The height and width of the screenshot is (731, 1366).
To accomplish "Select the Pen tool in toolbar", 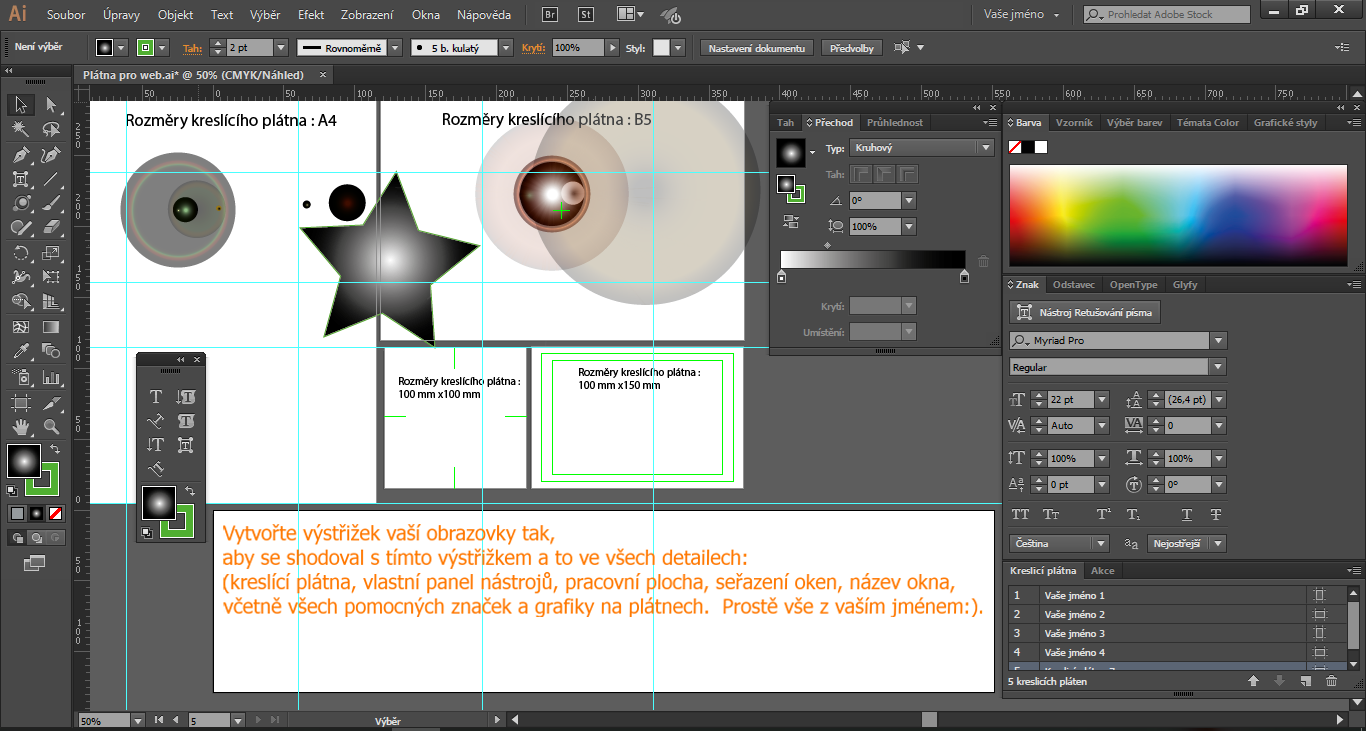I will [20, 154].
